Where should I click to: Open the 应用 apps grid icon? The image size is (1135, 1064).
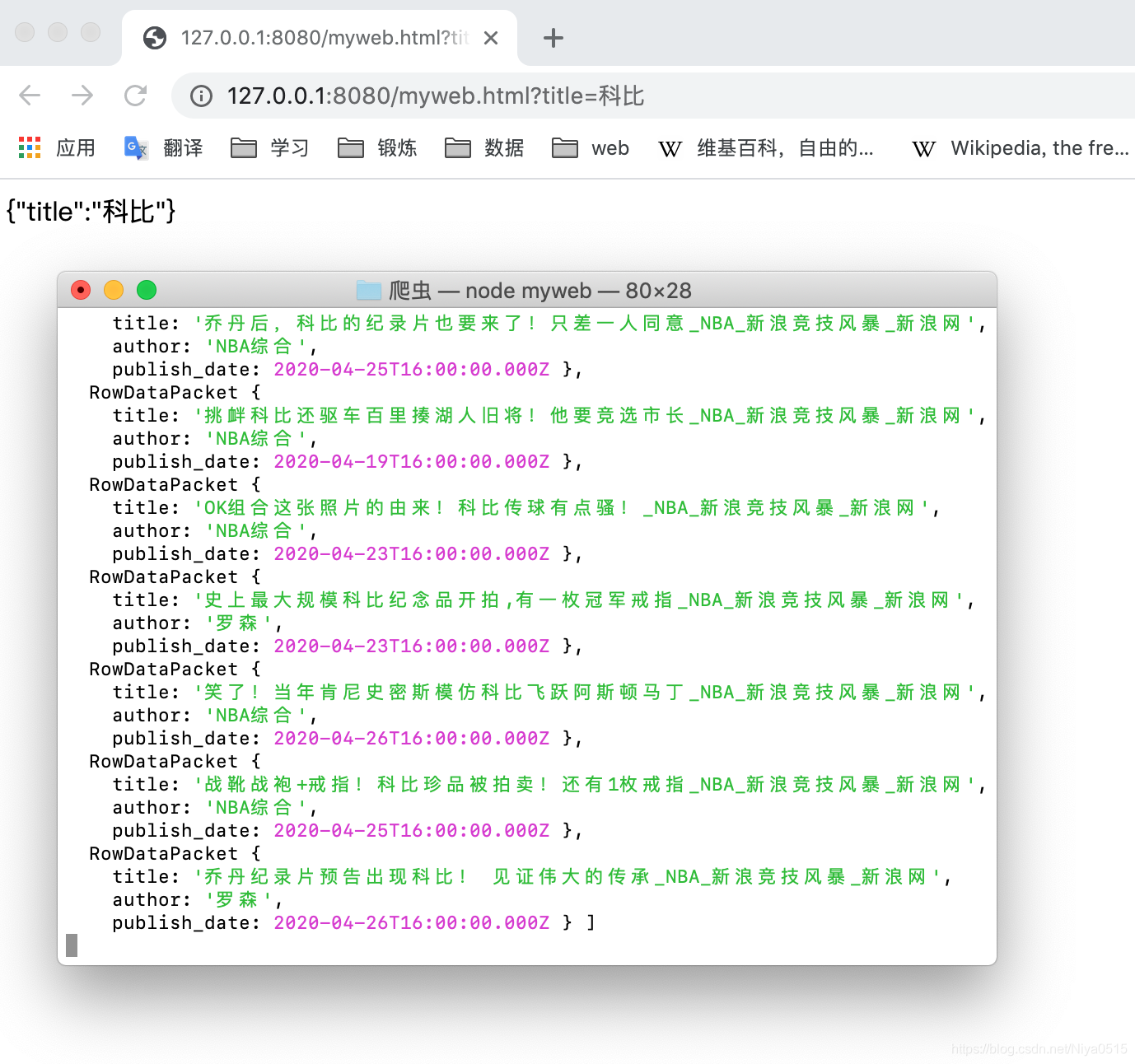30,147
